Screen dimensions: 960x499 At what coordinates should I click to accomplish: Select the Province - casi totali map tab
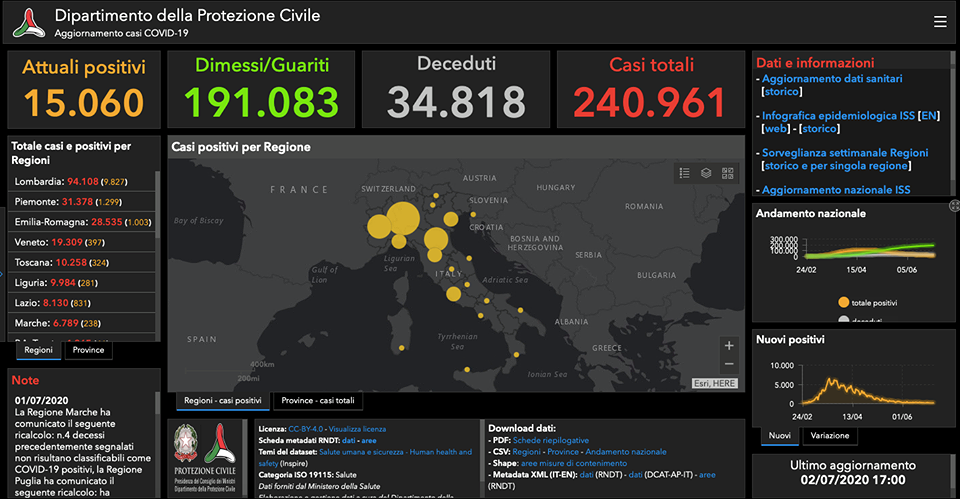click(318, 401)
